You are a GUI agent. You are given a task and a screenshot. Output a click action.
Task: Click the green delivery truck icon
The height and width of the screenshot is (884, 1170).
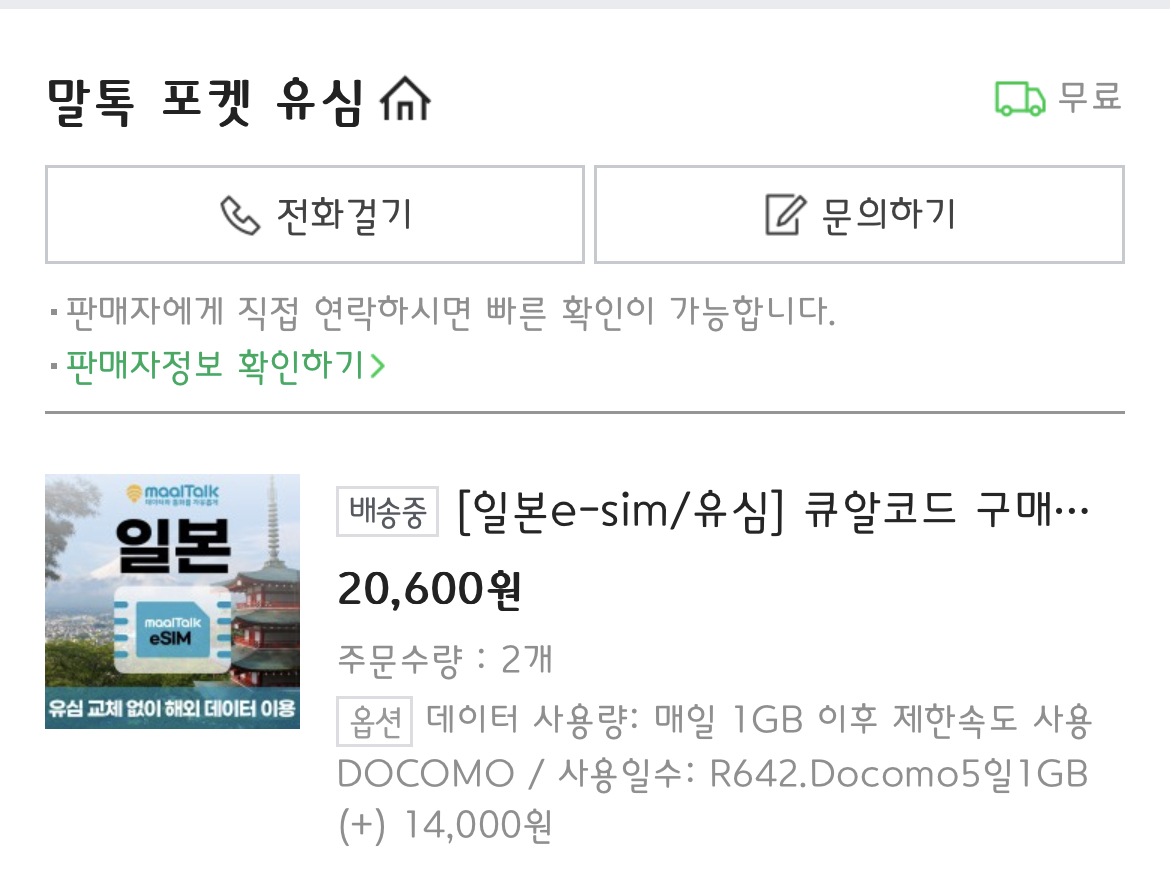pyautogui.click(x=1020, y=98)
